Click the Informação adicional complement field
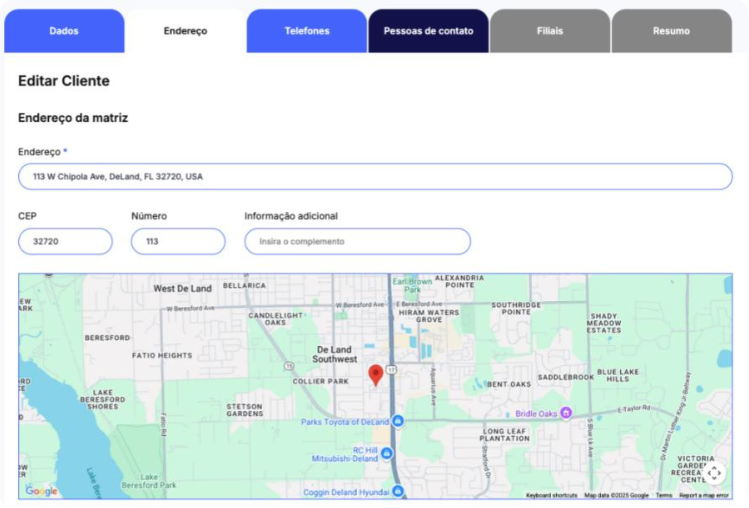The image size is (749, 508). click(x=357, y=241)
